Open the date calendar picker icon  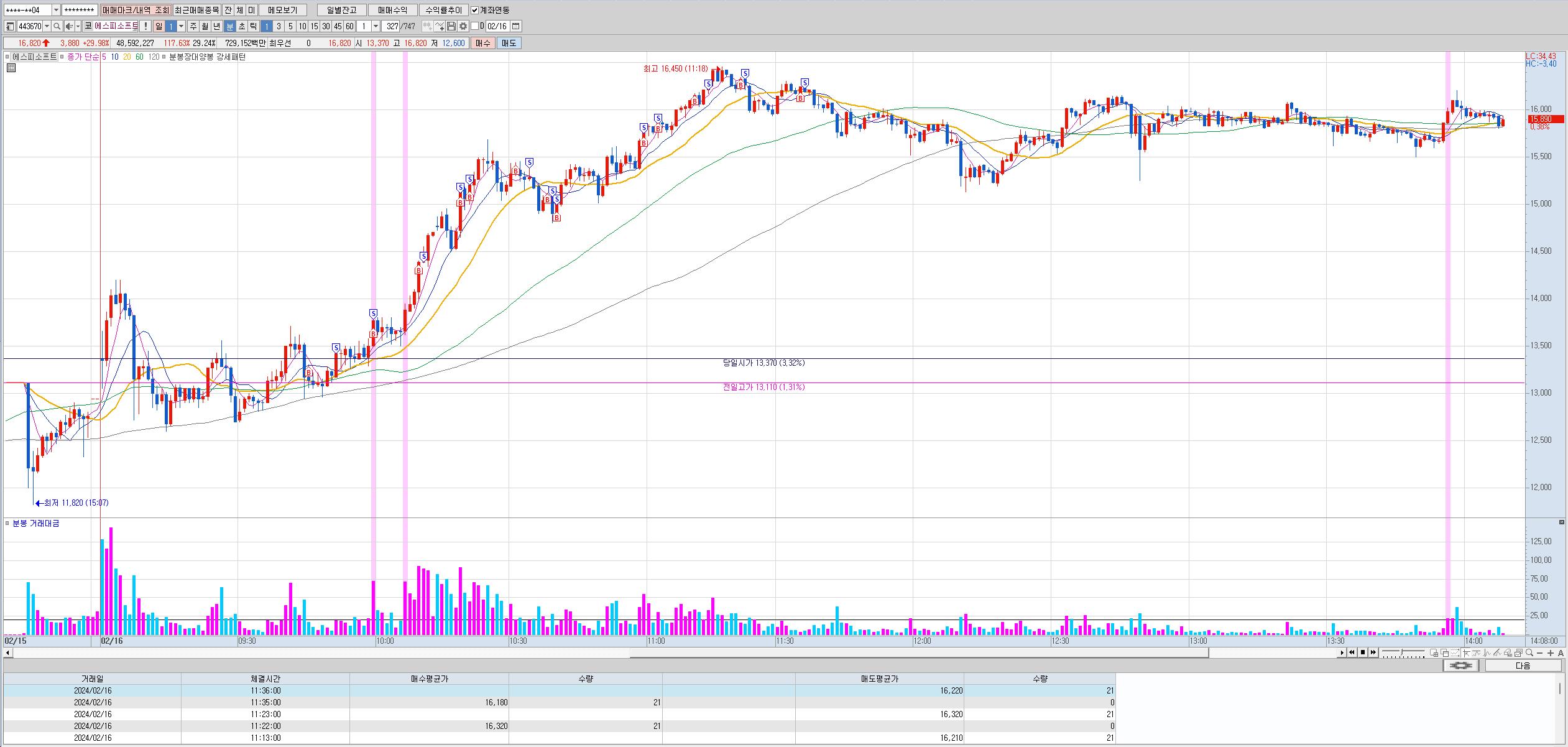point(516,26)
